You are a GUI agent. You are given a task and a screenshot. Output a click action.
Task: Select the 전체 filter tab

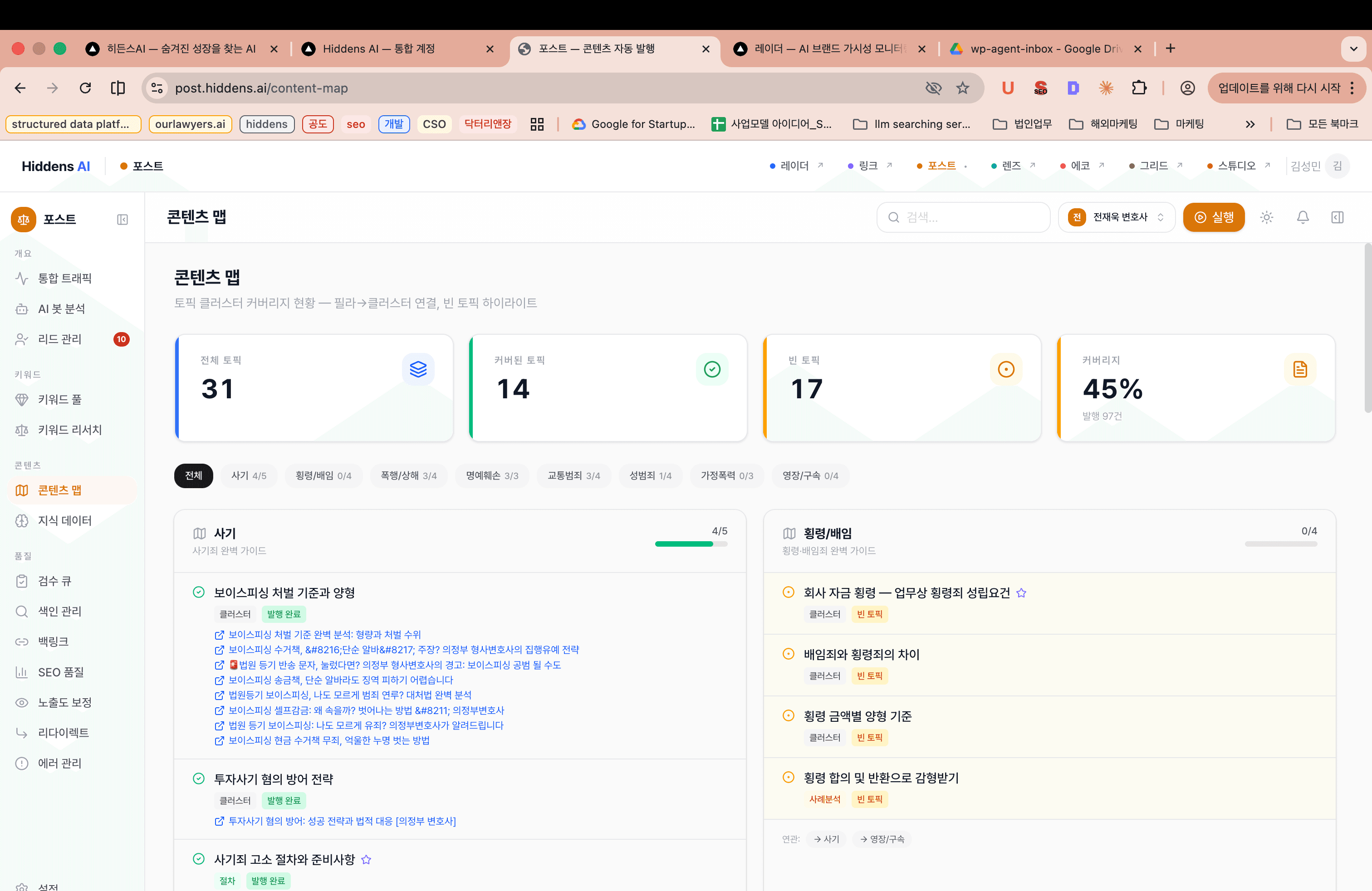pyautogui.click(x=194, y=475)
